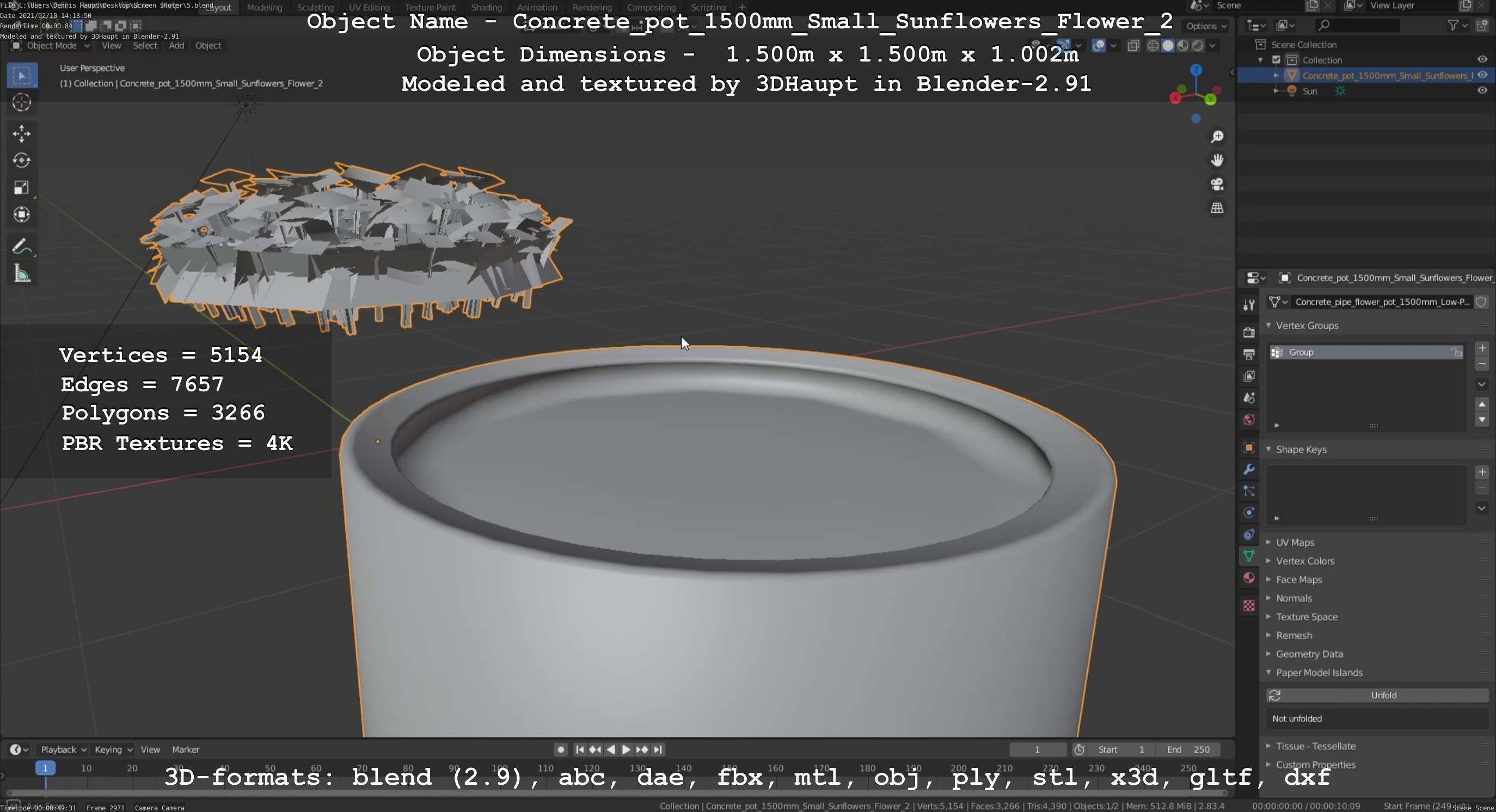Choose the Rotate tool in toolbar
The height and width of the screenshot is (812, 1496).
(x=21, y=160)
